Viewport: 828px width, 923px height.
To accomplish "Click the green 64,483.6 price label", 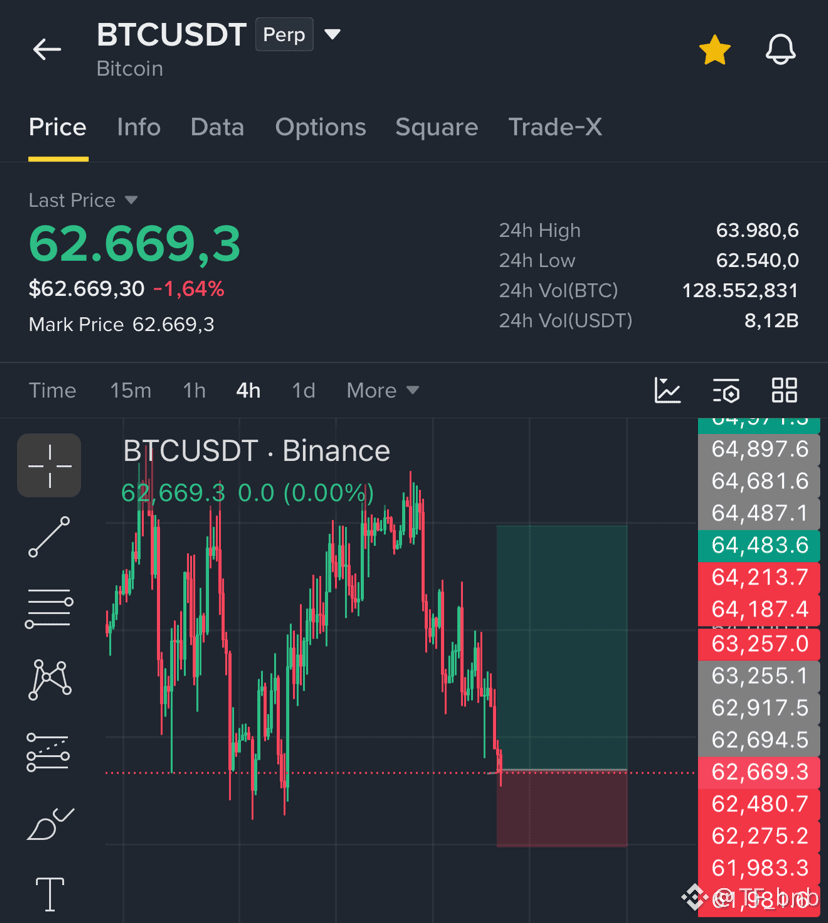I will [x=759, y=546].
